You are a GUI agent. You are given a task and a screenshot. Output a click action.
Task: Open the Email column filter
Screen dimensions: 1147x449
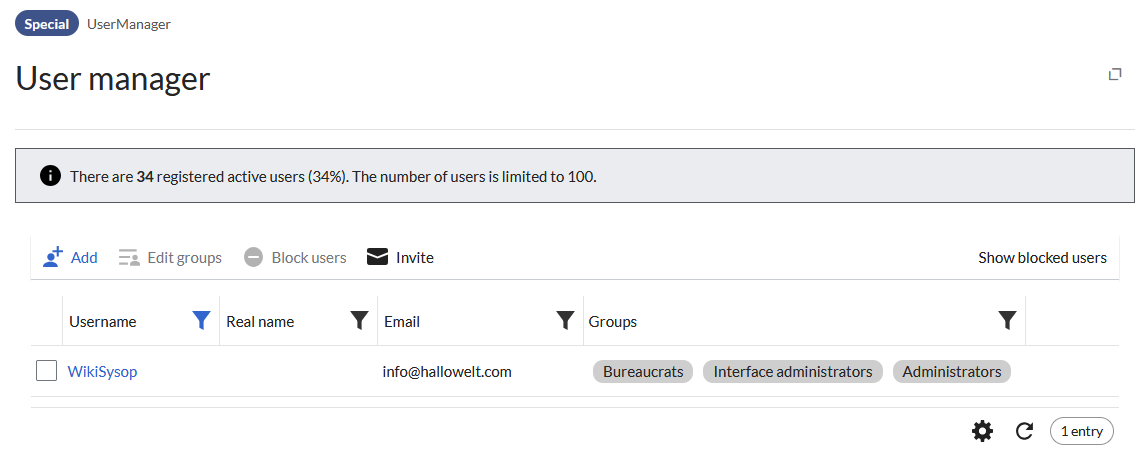tap(565, 321)
